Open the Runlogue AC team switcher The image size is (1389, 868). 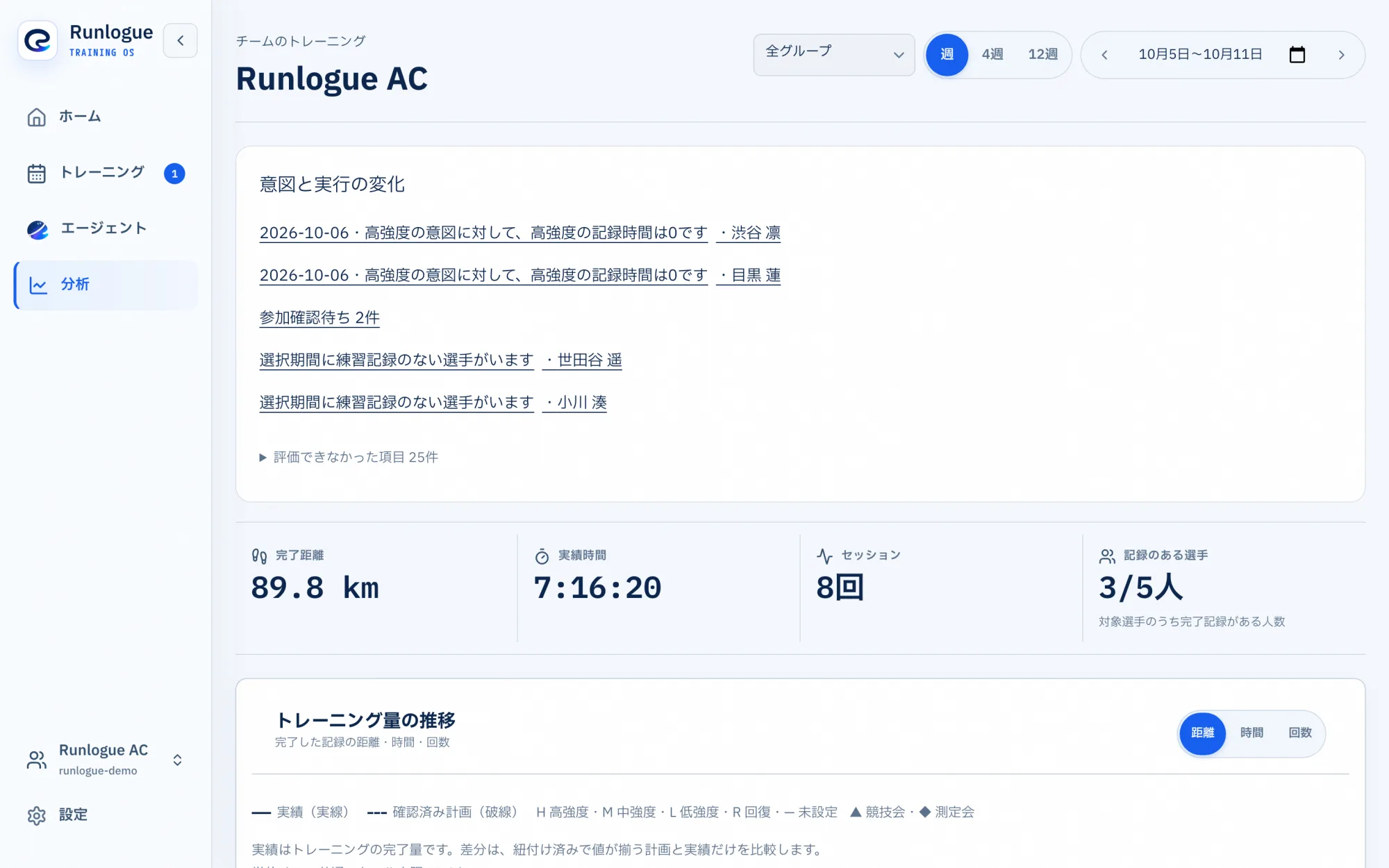point(104,760)
